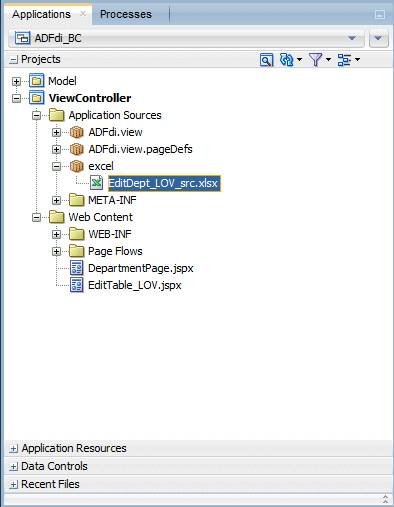Select EditTable_LOV.jspx file name
Image resolution: width=394 pixels, height=507 pixels.
click(135, 285)
